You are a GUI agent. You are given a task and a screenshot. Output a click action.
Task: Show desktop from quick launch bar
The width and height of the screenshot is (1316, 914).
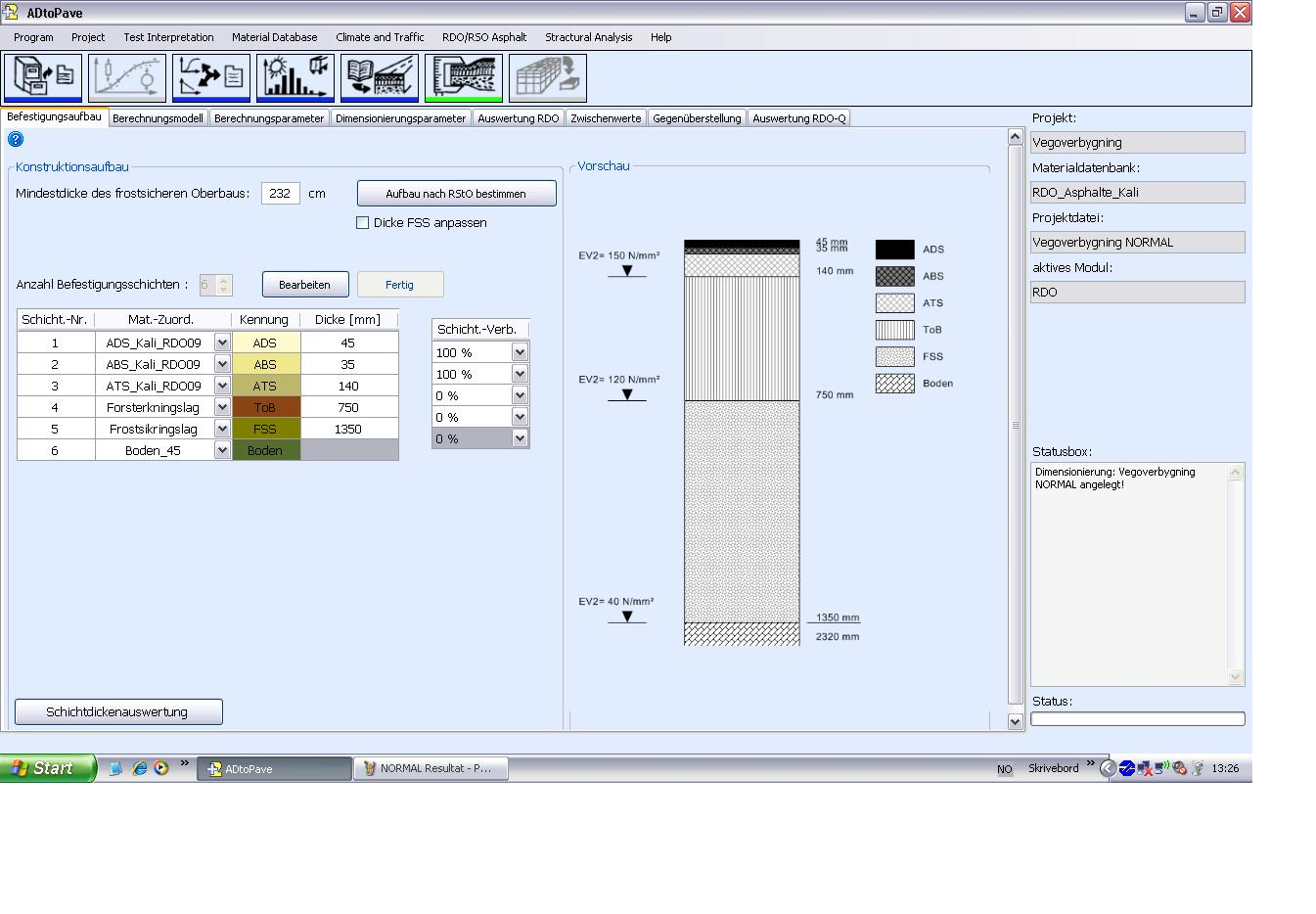click(115, 768)
